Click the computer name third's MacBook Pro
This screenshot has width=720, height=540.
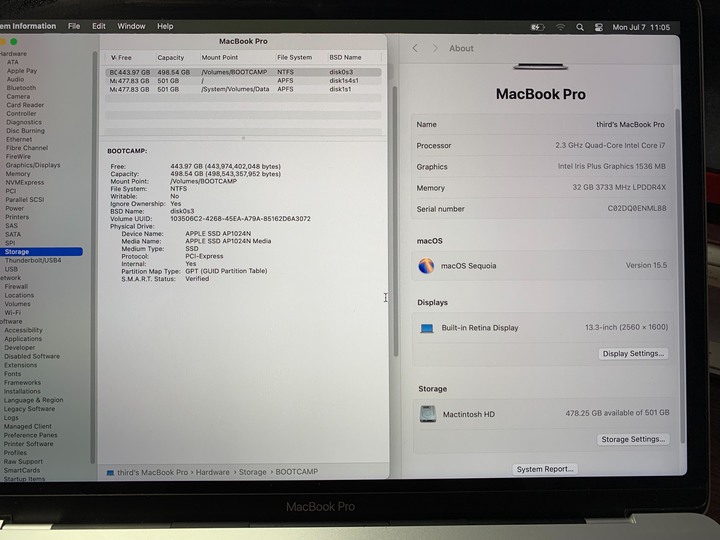click(x=630, y=124)
